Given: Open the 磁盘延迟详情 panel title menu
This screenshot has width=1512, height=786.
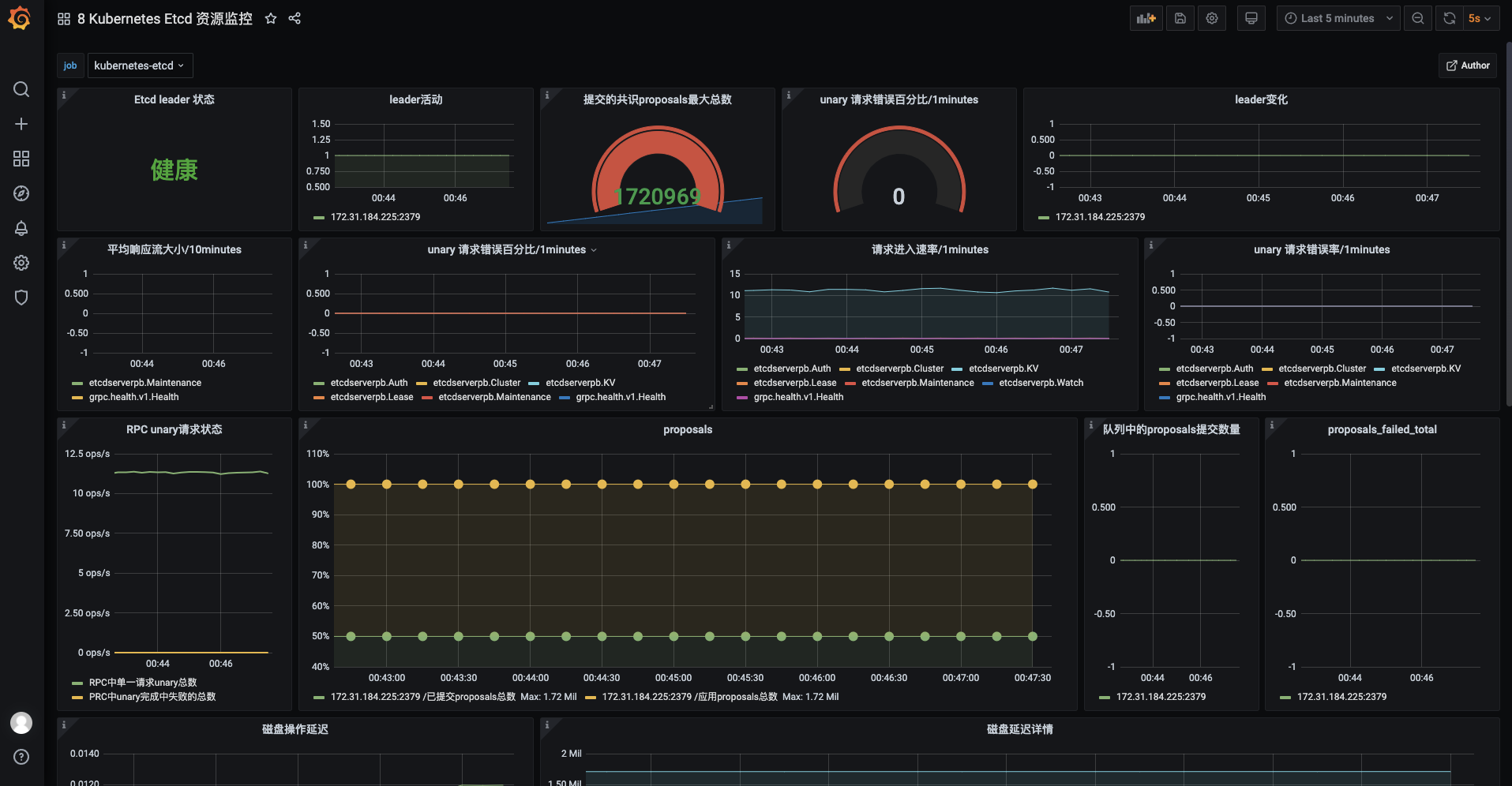Looking at the screenshot, I should coord(1019,729).
